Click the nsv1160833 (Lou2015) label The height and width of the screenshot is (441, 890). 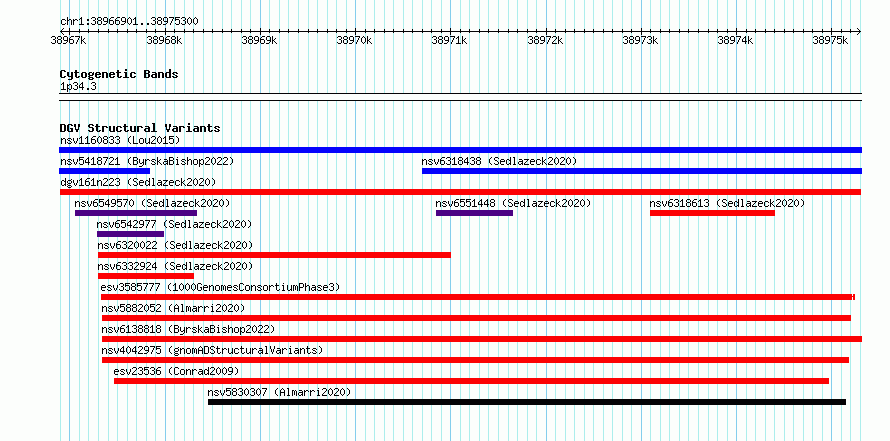(x=120, y=140)
